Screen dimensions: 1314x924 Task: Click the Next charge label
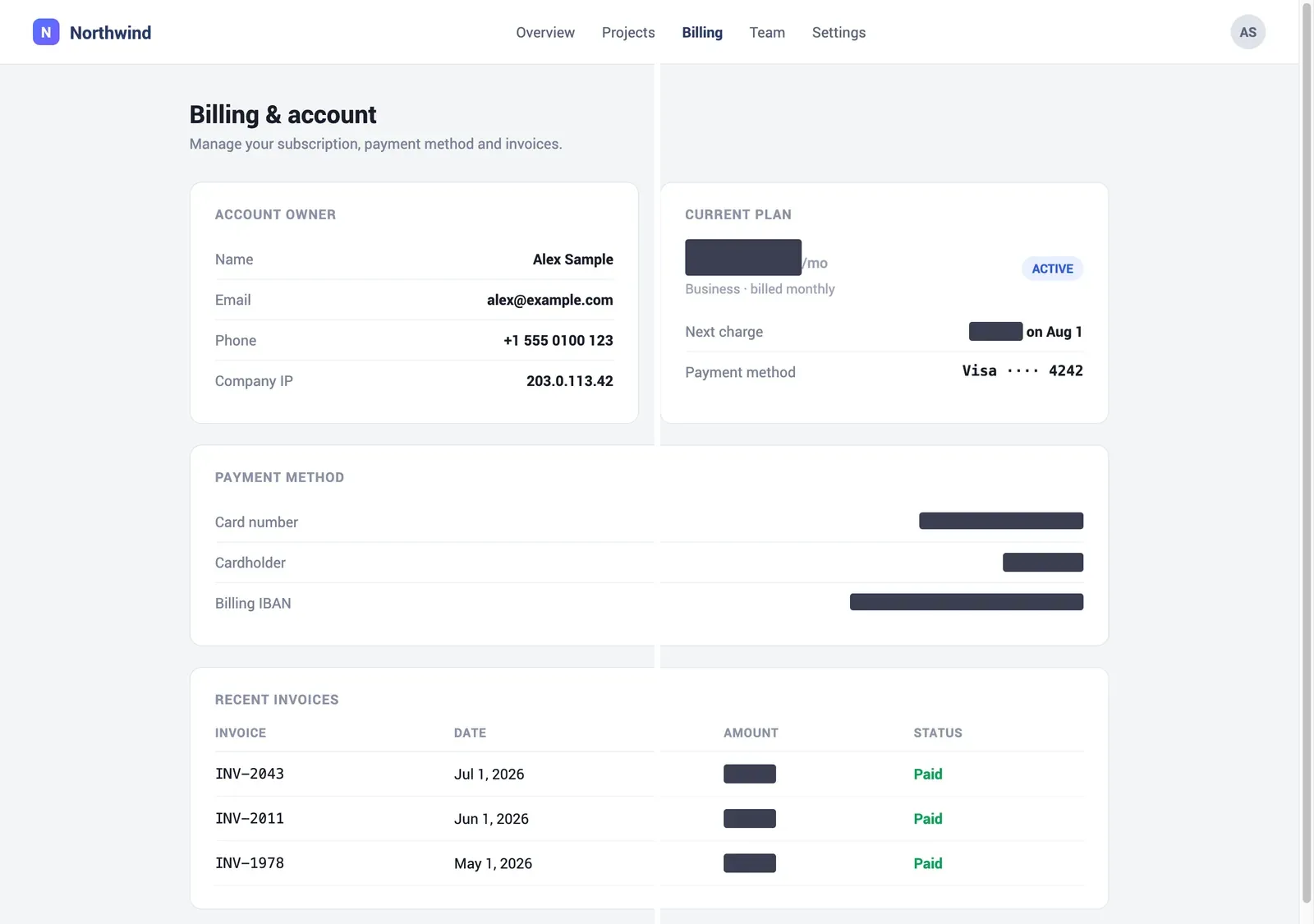click(x=724, y=332)
